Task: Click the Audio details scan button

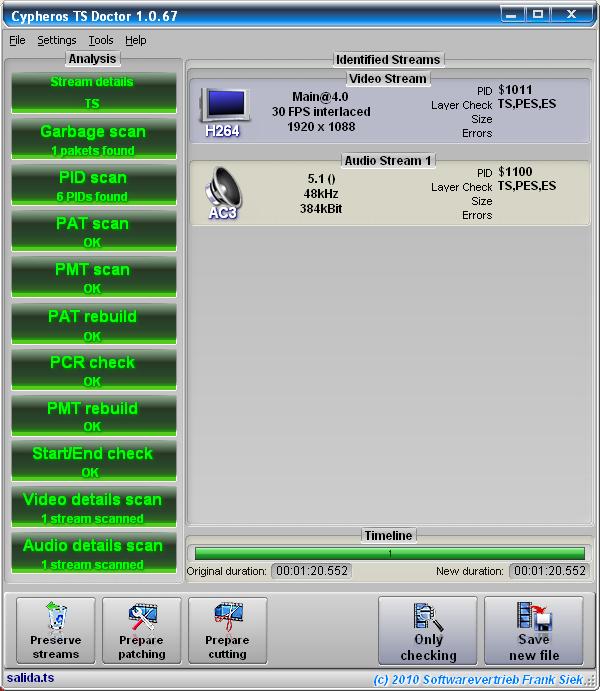Action: (93, 553)
